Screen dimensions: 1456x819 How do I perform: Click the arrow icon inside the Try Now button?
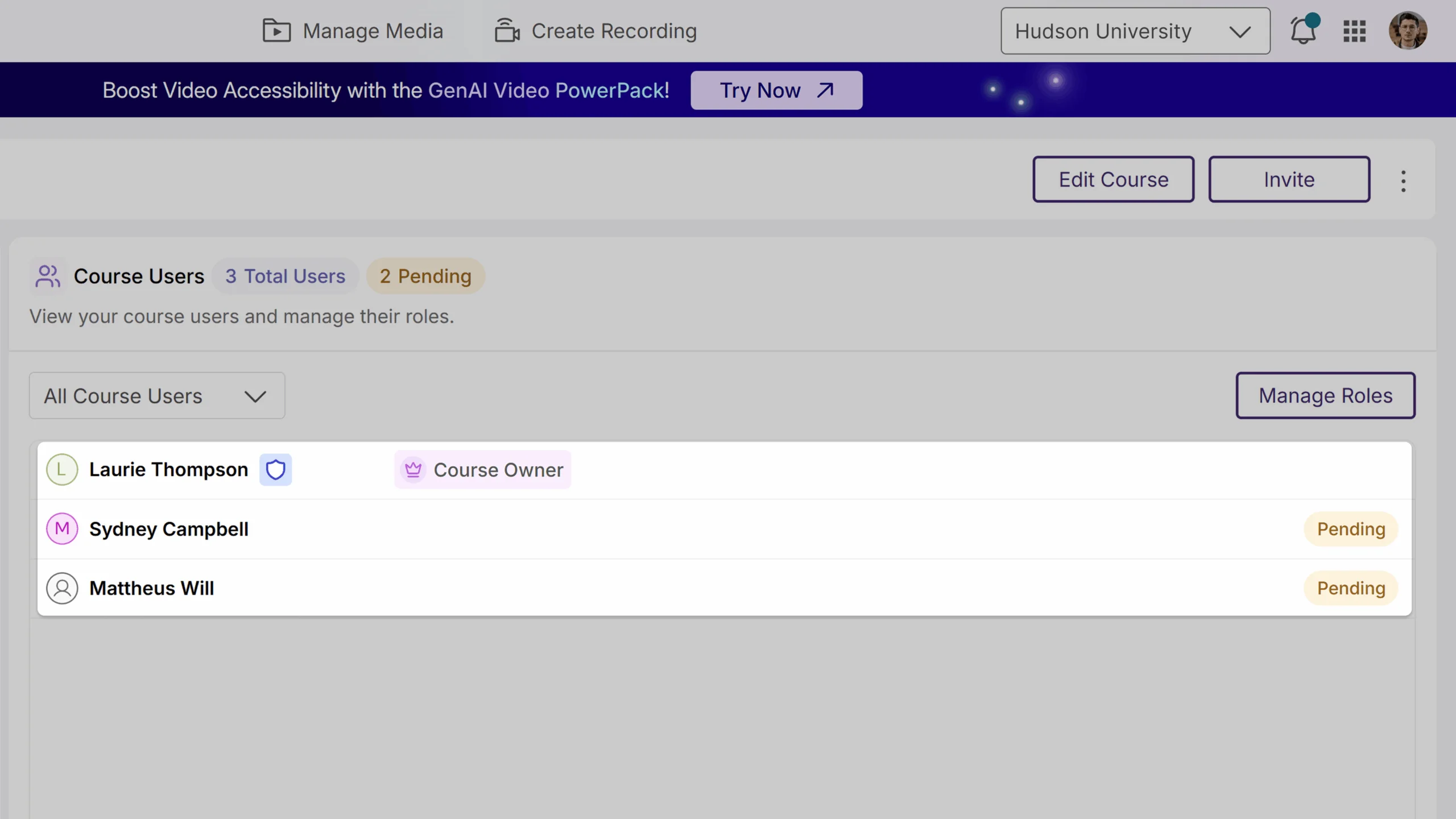(x=825, y=90)
